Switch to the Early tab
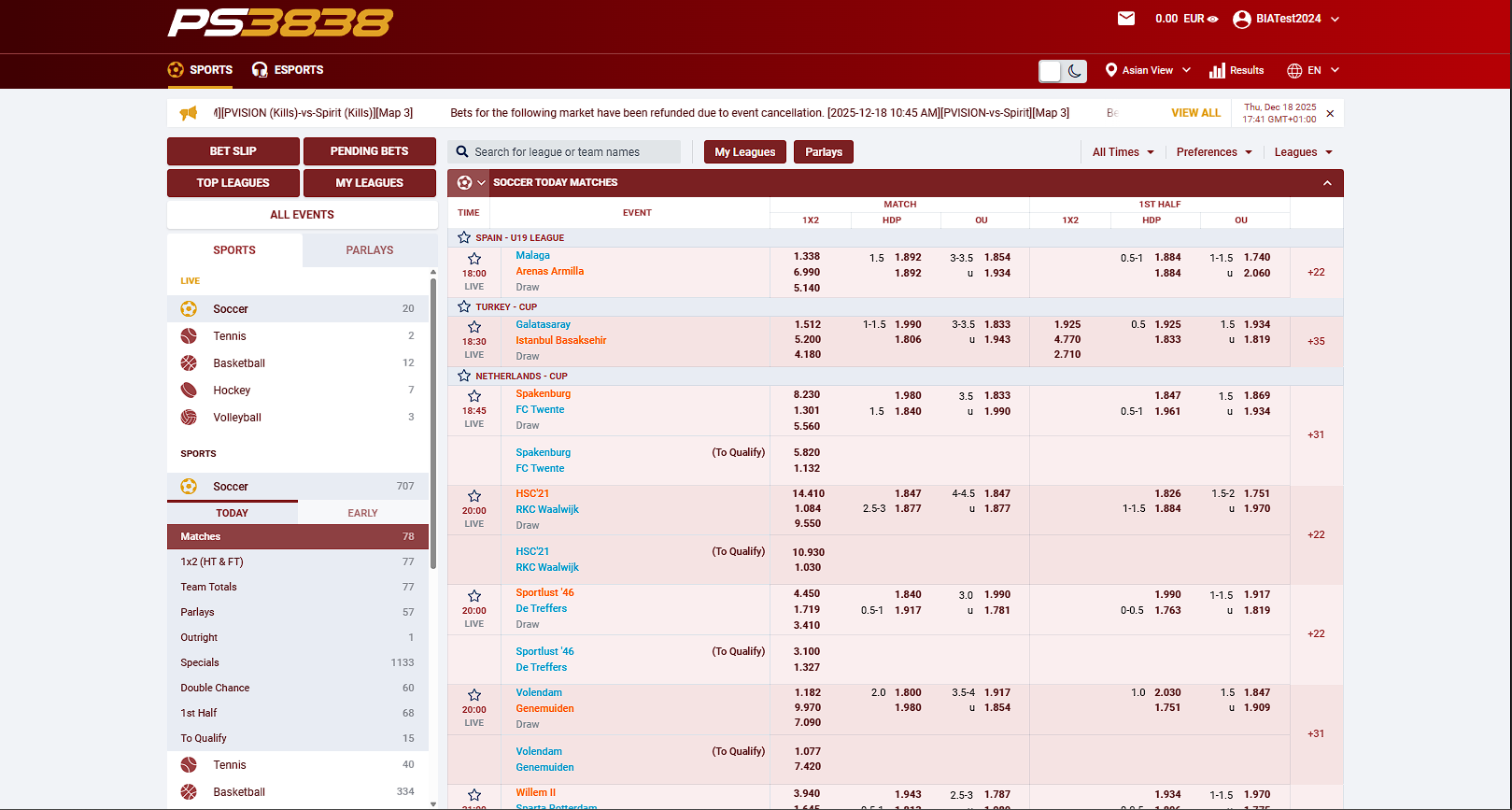Screen dimensions: 1512x810 tap(362, 513)
